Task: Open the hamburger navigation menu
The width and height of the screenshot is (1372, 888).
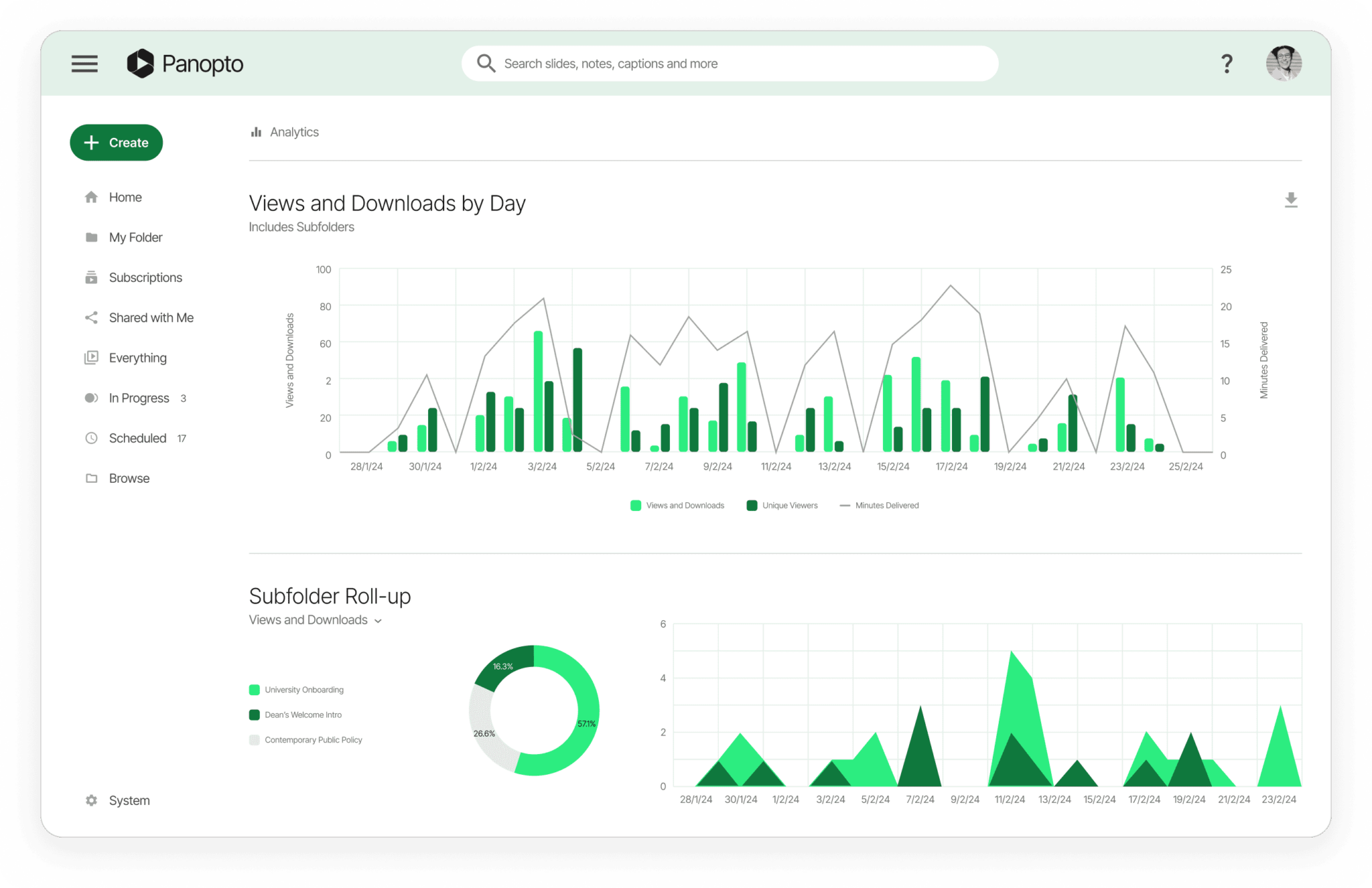Action: pyautogui.click(x=84, y=64)
